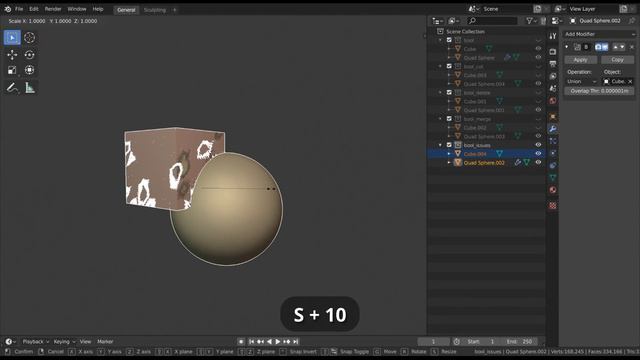Open Modifiers wrench properties tab
The image size is (640, 360).
pos(553,129)
